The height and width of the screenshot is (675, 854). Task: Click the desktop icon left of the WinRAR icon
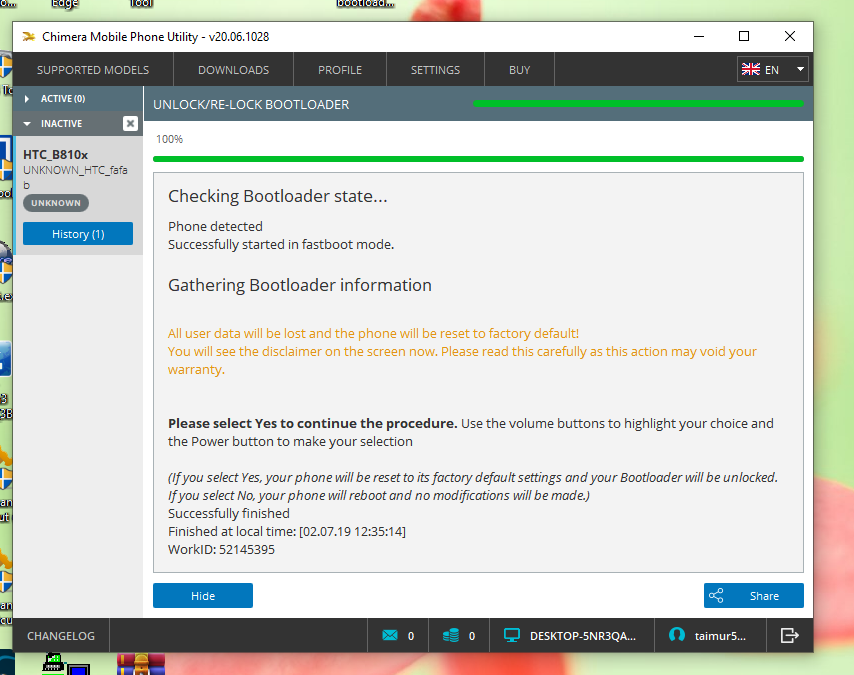(65, 664)
